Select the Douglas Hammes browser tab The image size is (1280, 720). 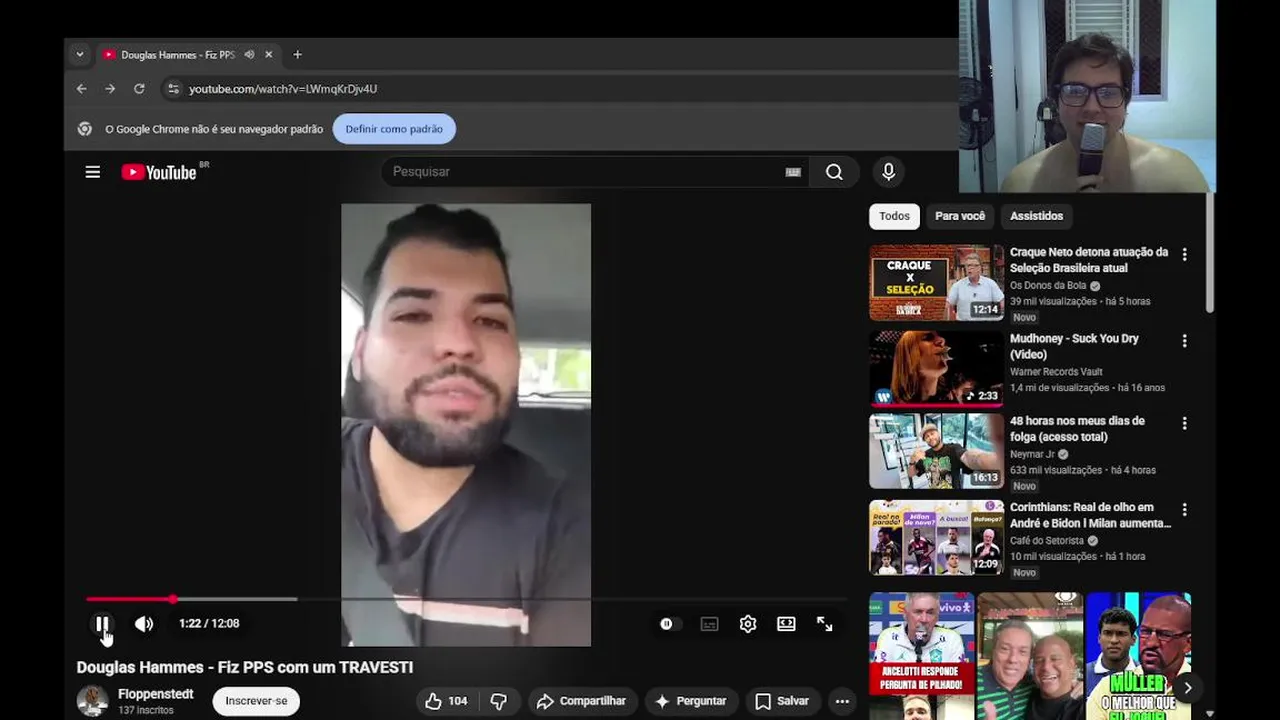click(187, 55)
